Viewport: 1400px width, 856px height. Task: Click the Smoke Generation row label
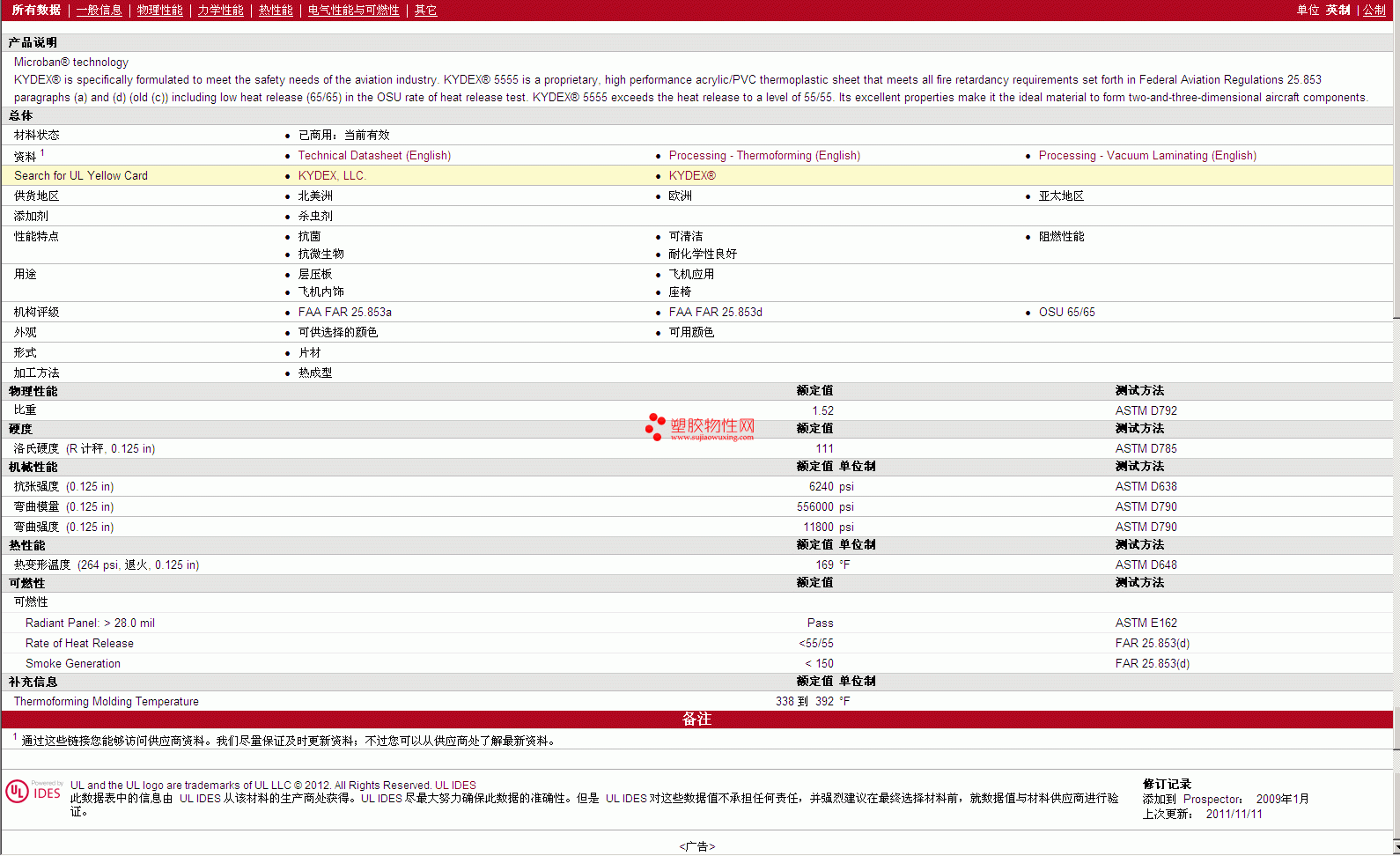coord(73,663)
